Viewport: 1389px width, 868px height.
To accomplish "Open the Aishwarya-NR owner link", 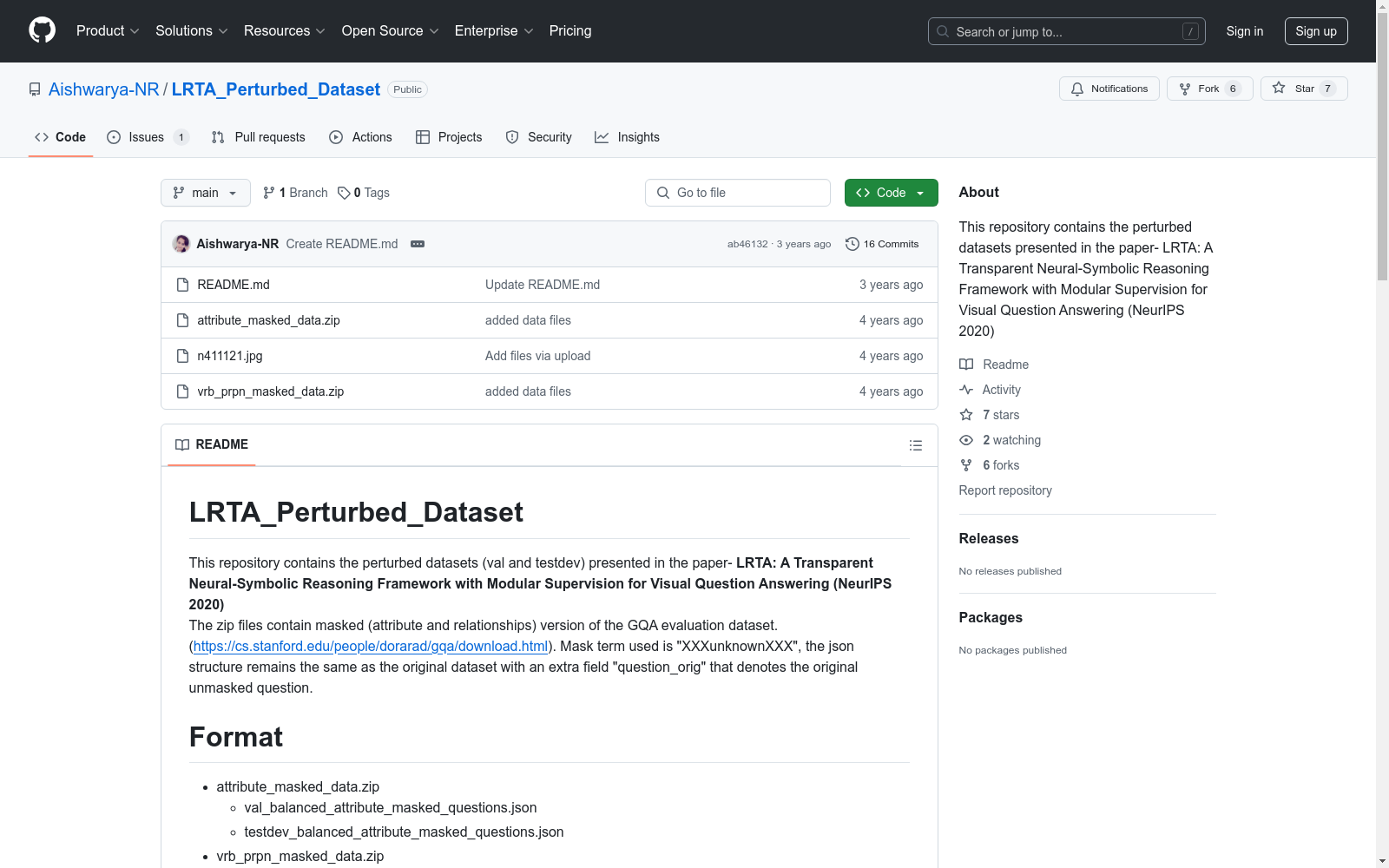I will point(104,89).
